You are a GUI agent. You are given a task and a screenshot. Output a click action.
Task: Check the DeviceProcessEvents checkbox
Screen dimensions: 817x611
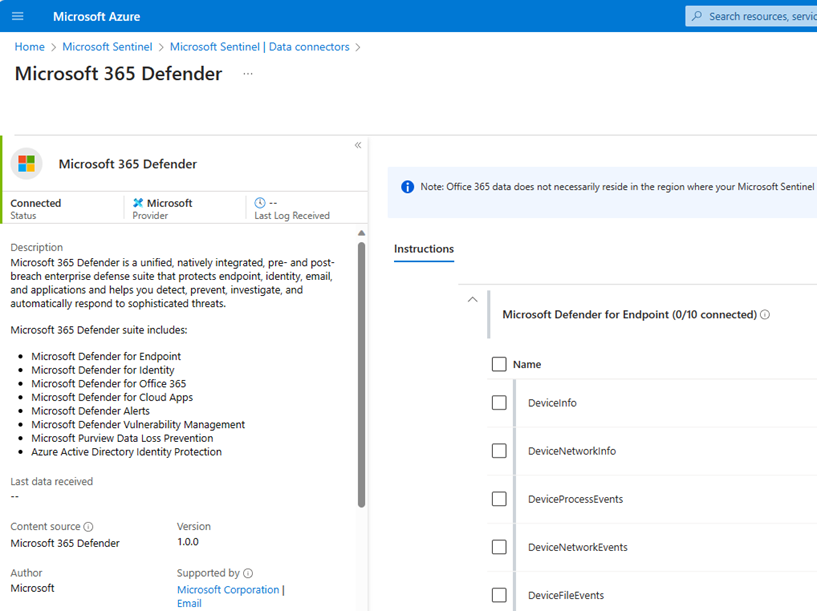click(499, 499)
